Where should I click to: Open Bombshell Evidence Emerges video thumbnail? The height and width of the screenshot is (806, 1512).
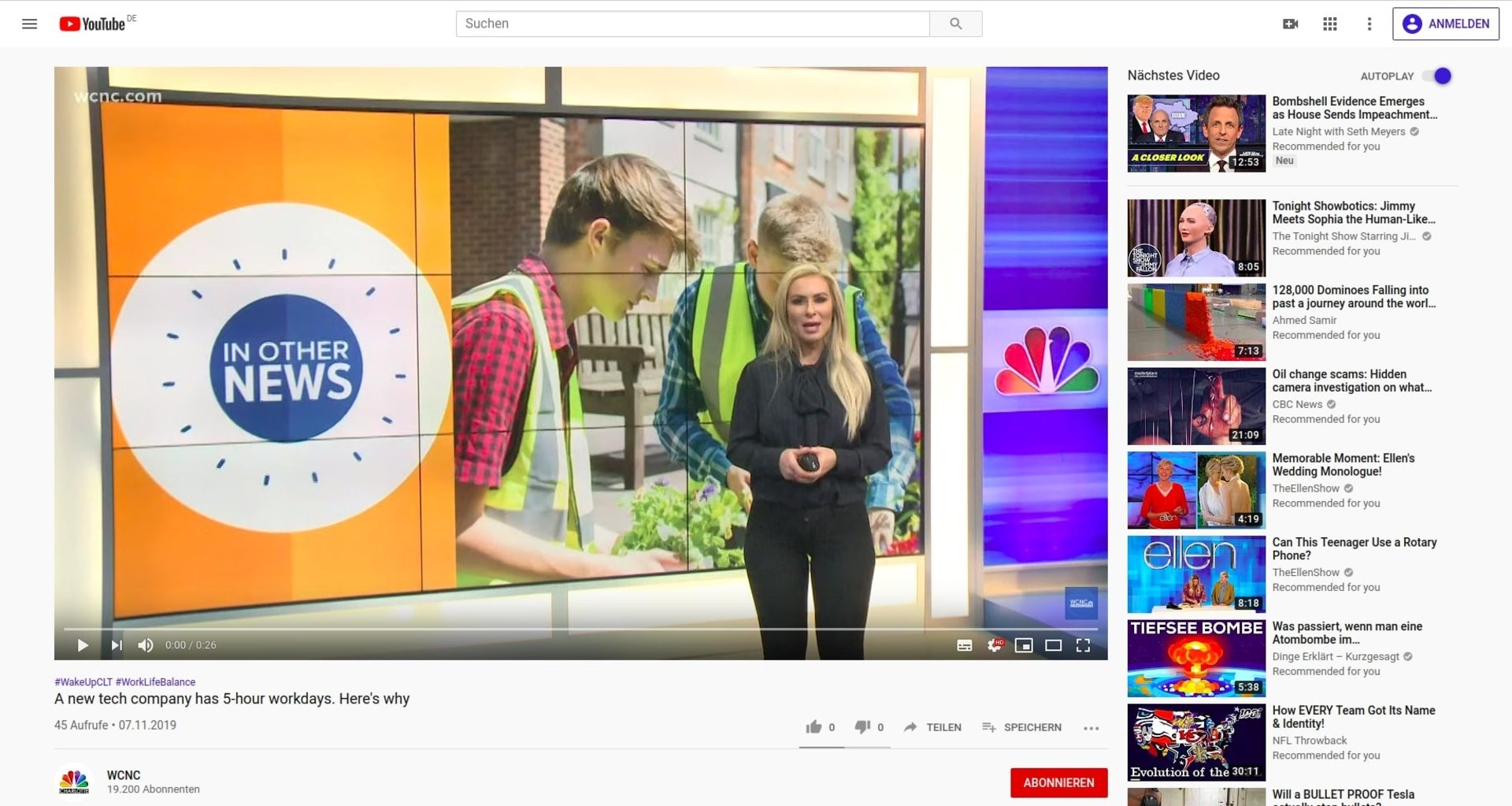click(1196, 133)
